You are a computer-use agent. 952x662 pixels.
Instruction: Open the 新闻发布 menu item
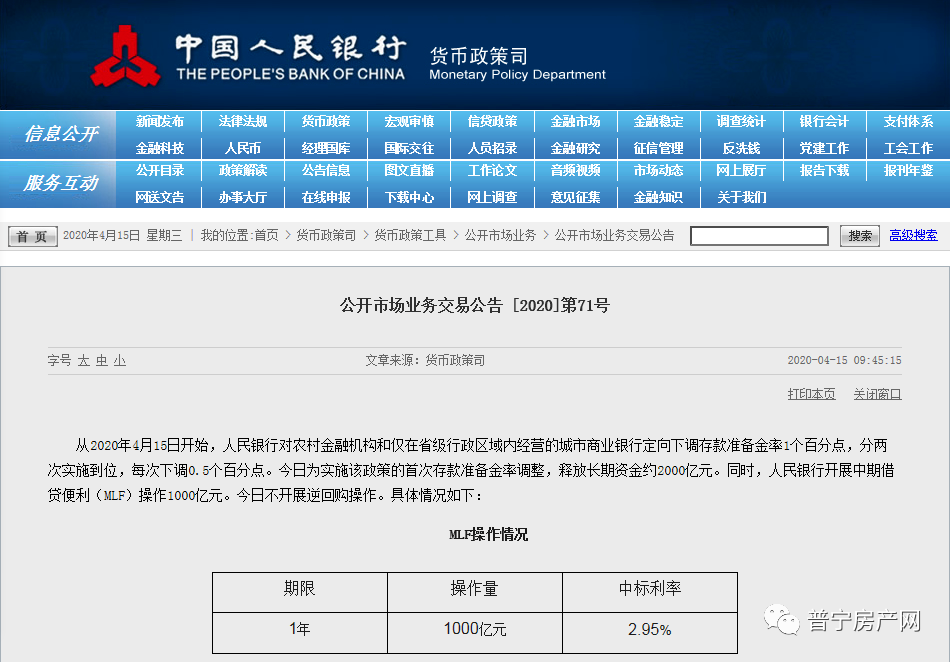(160, 121)
